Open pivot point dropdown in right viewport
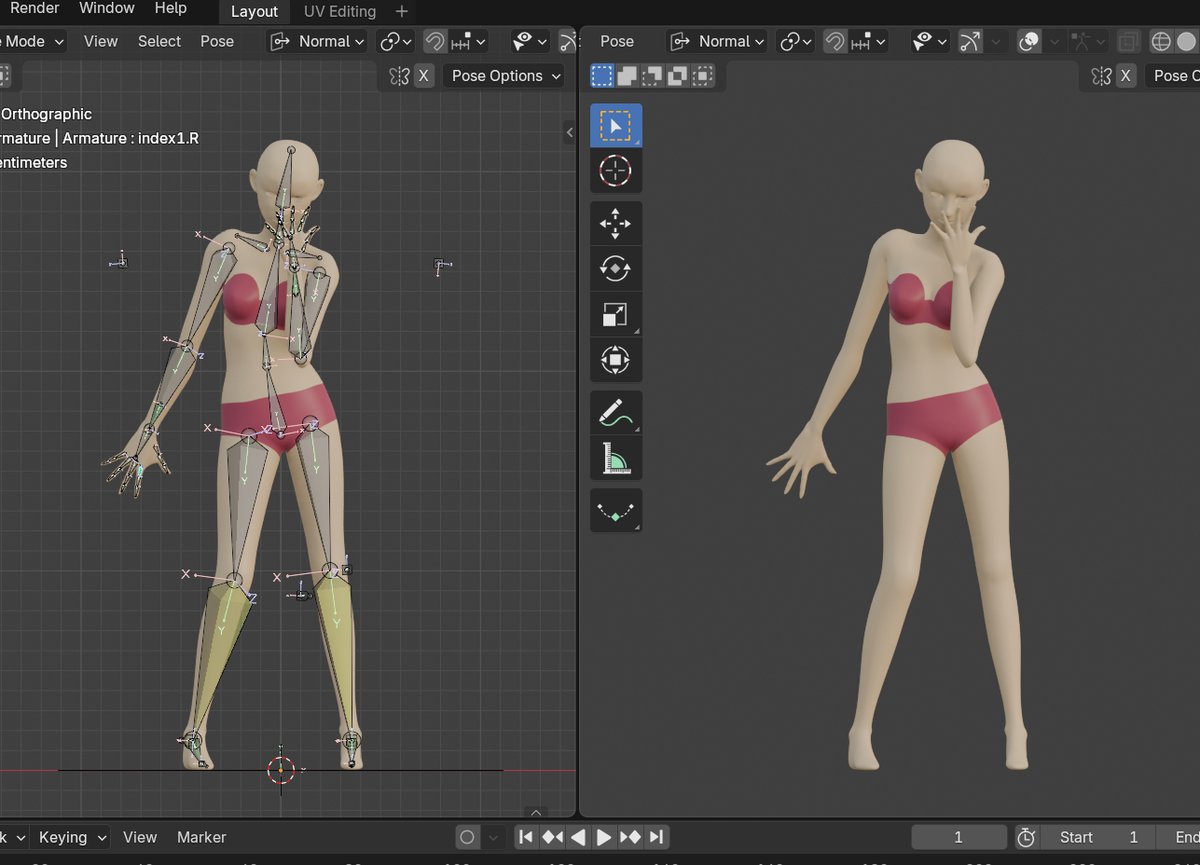 pos(797,41)
